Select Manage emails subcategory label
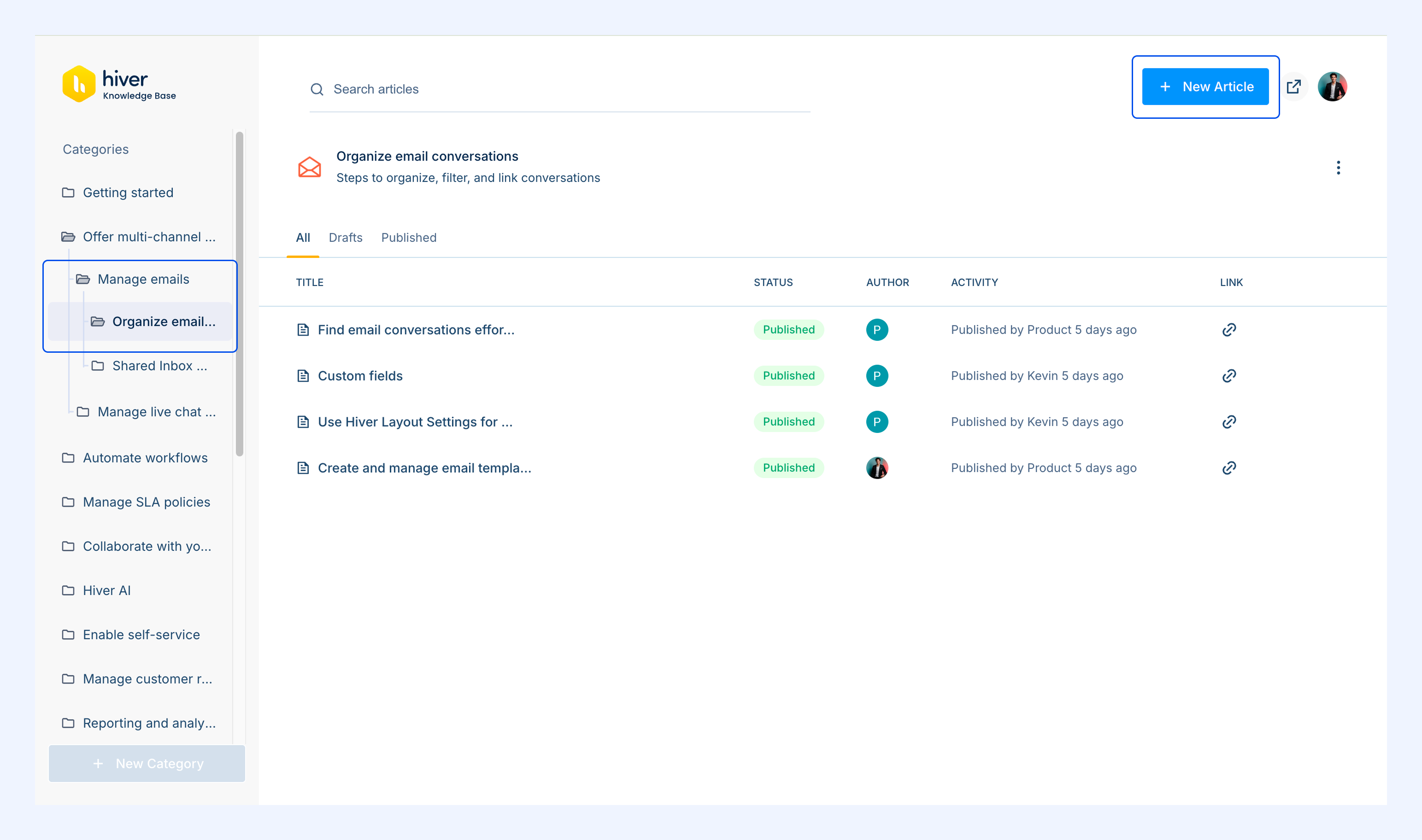This screenshot has width=1422, height=840. 143,279
